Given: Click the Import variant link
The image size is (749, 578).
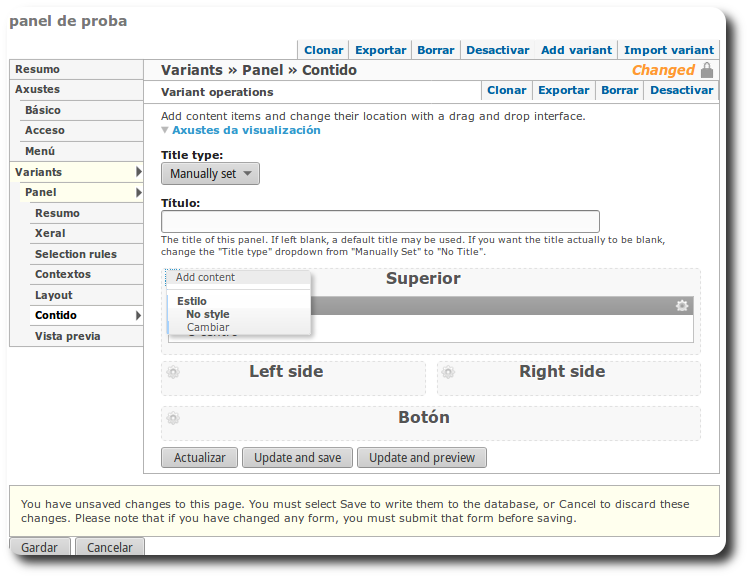Looking at the screenshot, I should 668,50.
